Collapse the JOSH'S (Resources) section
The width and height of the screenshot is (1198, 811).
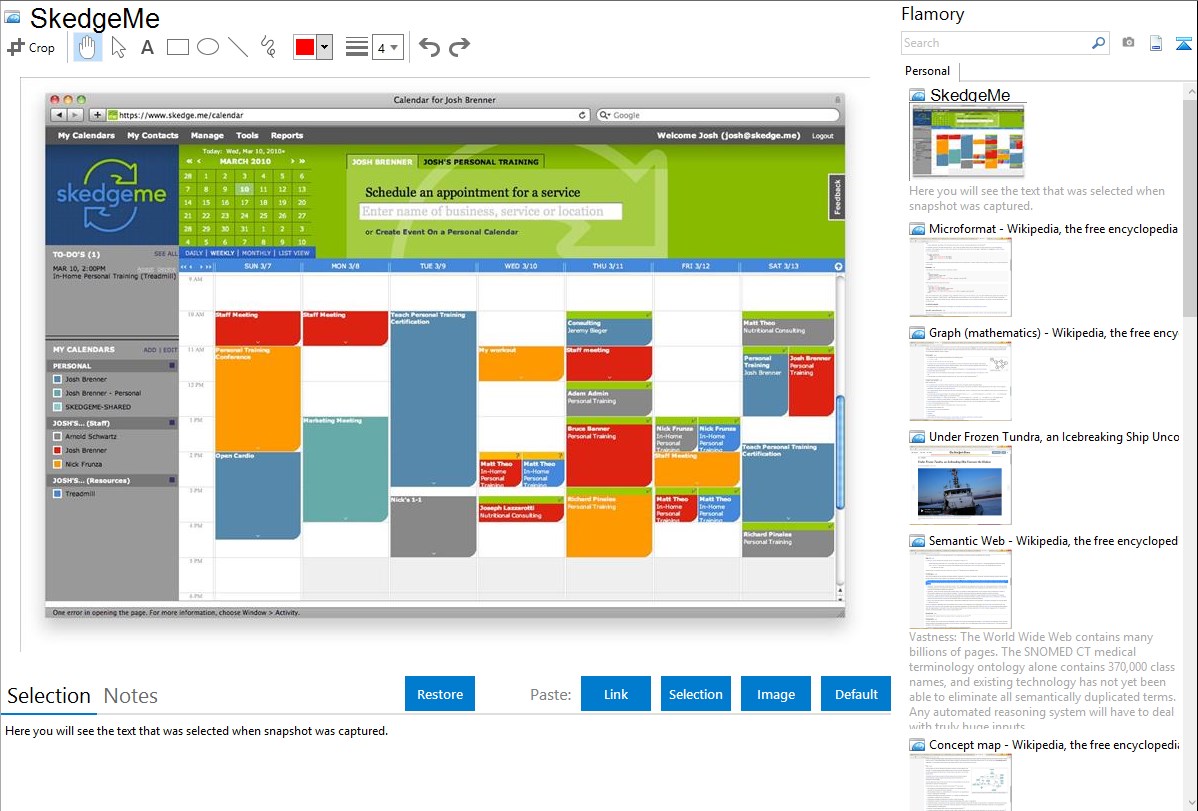pyautogui.click(x=172, y=480)
